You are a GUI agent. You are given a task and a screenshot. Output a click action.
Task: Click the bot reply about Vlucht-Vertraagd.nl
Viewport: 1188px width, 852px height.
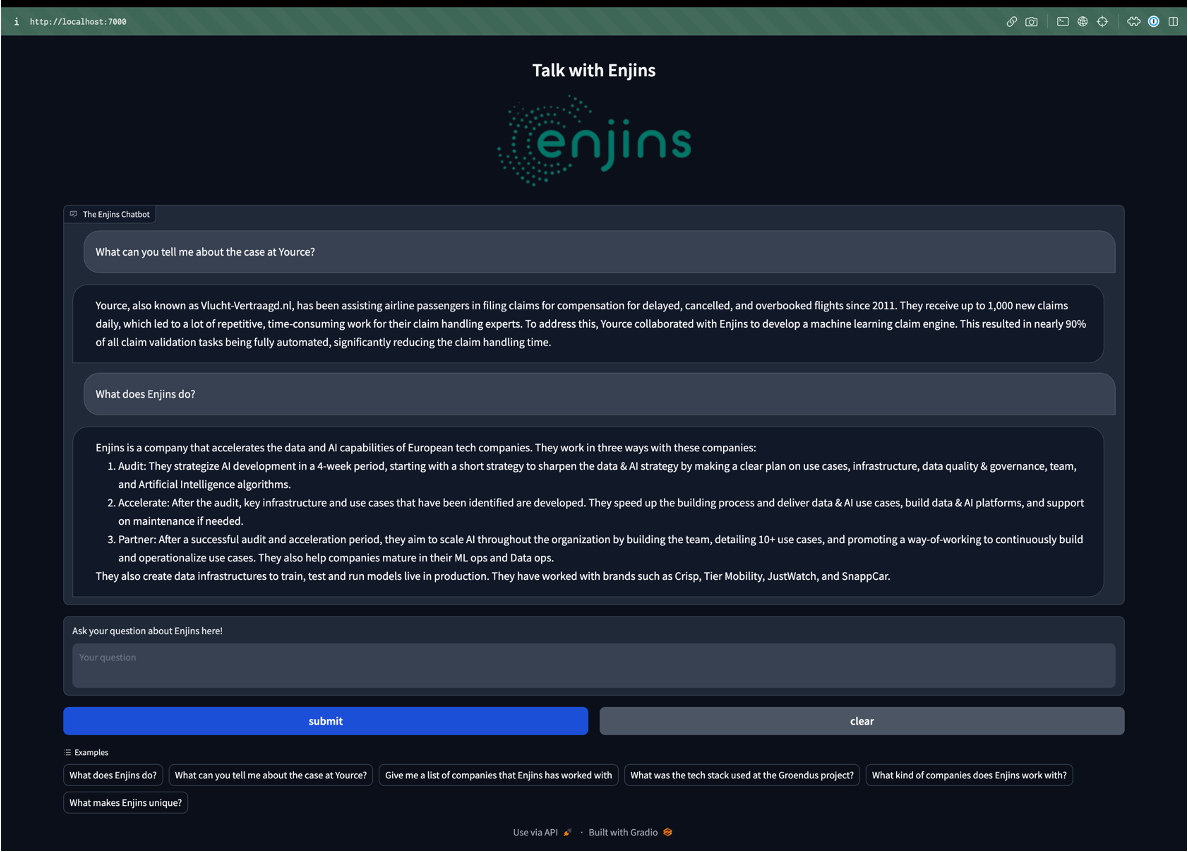pyautogui.click(x=588, y=324)
